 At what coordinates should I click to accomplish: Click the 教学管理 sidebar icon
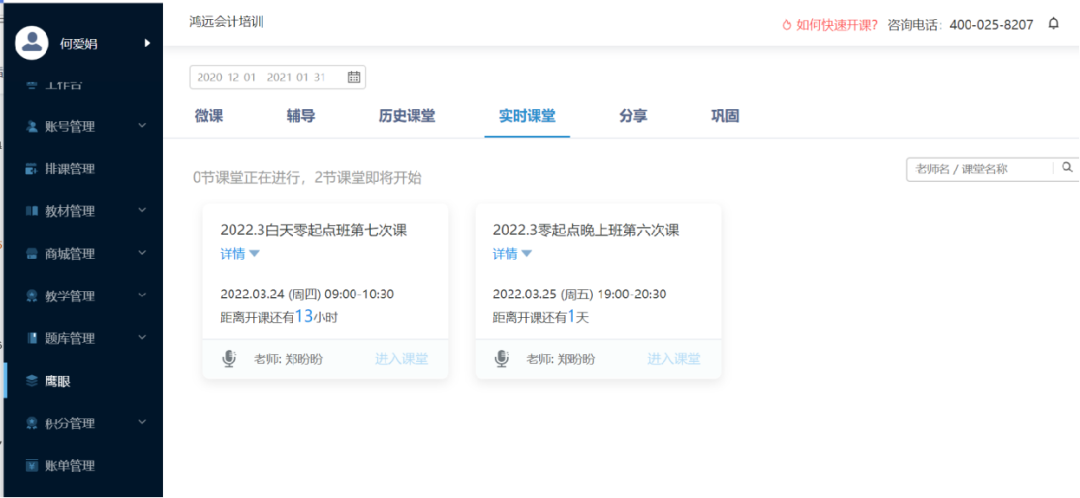click(31, 295)
